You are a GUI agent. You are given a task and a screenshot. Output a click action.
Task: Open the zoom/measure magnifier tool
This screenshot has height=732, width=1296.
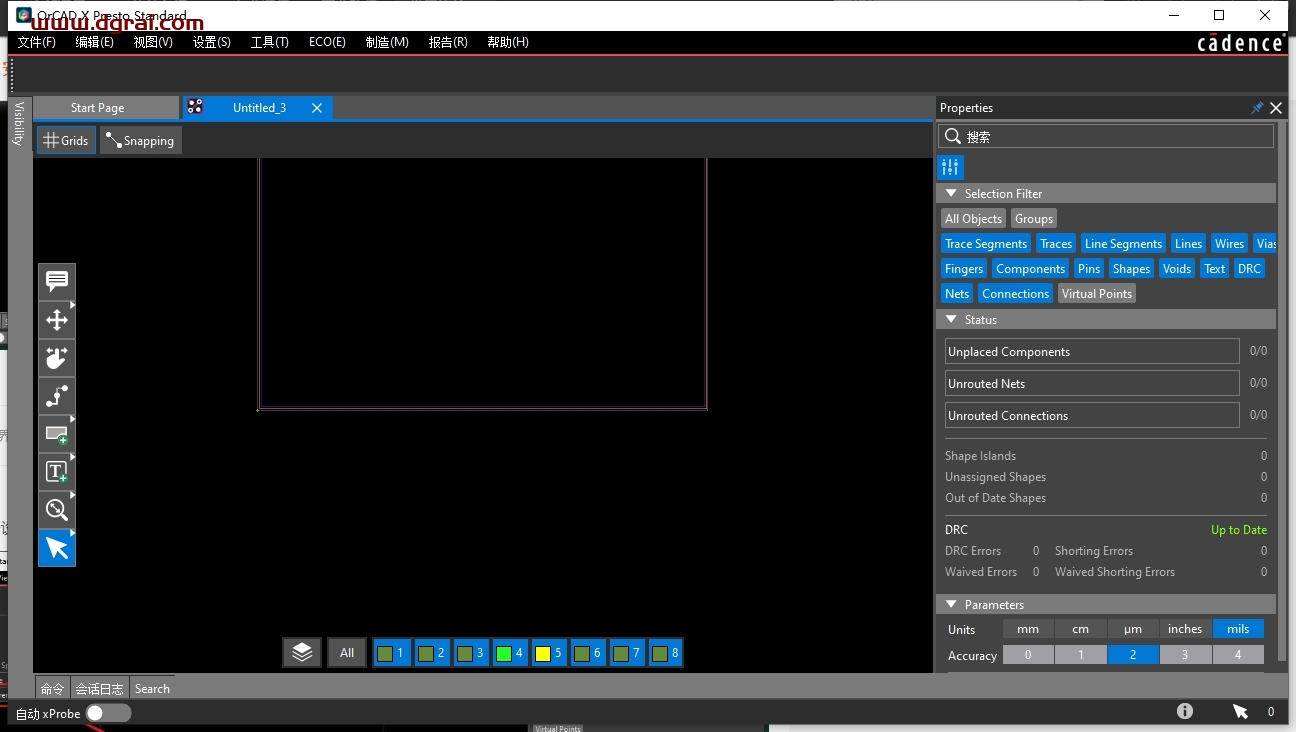pyautogui.click(x=57, y=510)
